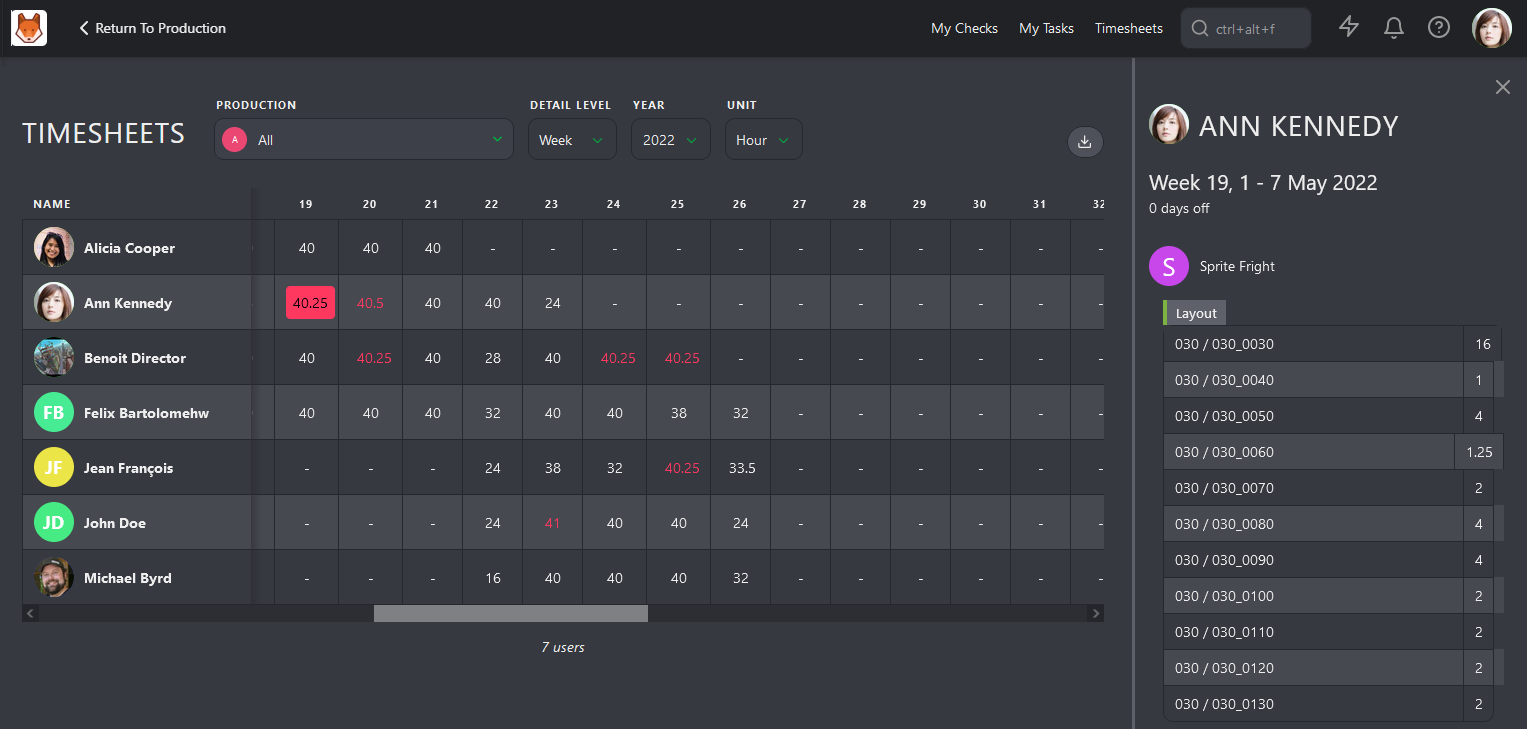Click the search field showing ctrl+alt+f
1527x729 pixels.
point(1246,28)
